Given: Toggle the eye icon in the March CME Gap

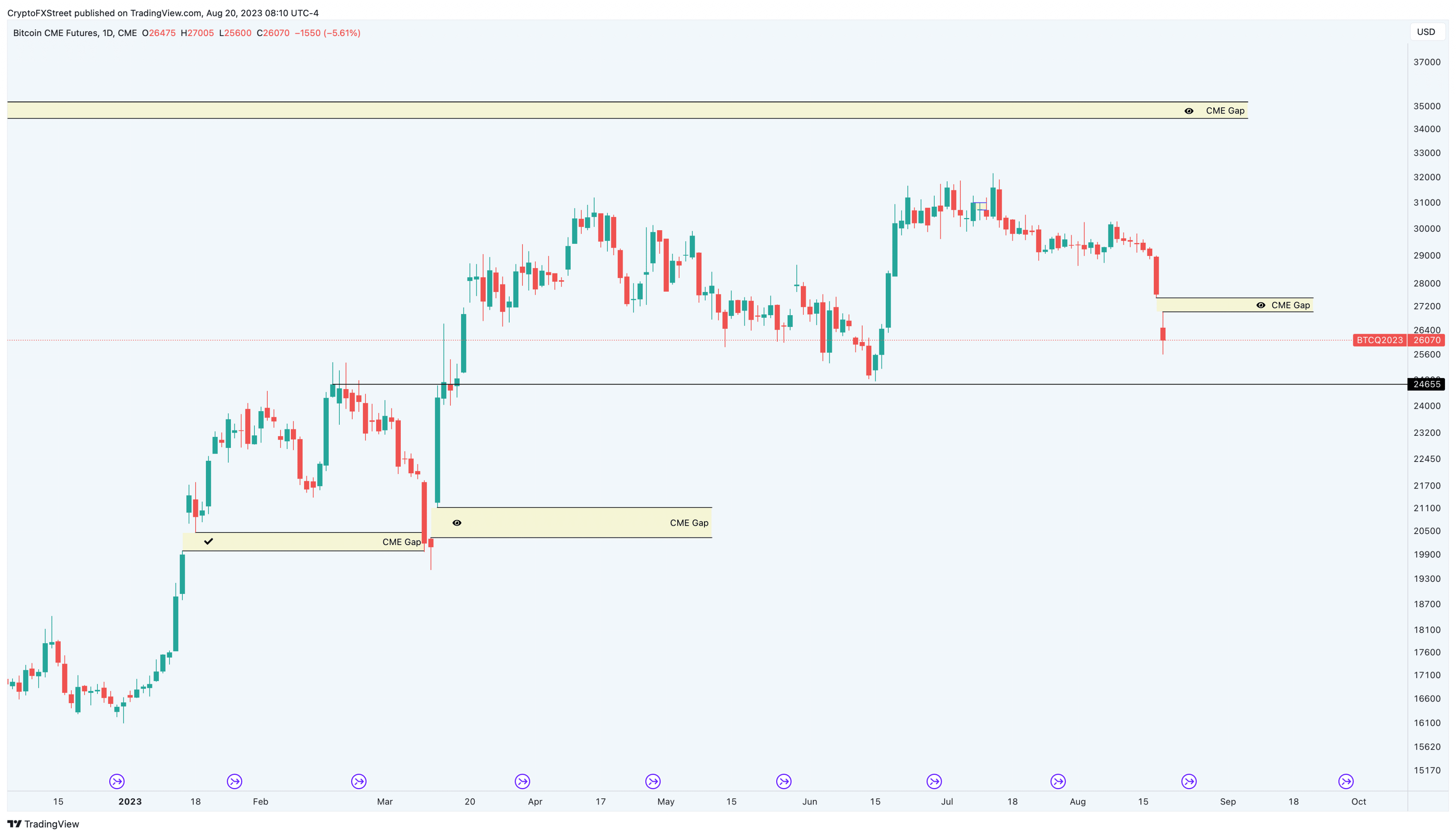Looking at the screenshot, I should coord(457,523).
